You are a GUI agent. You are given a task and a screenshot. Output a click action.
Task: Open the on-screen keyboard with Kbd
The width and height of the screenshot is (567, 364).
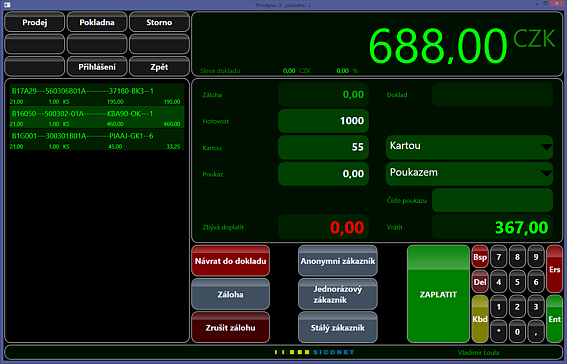(480, 319)
